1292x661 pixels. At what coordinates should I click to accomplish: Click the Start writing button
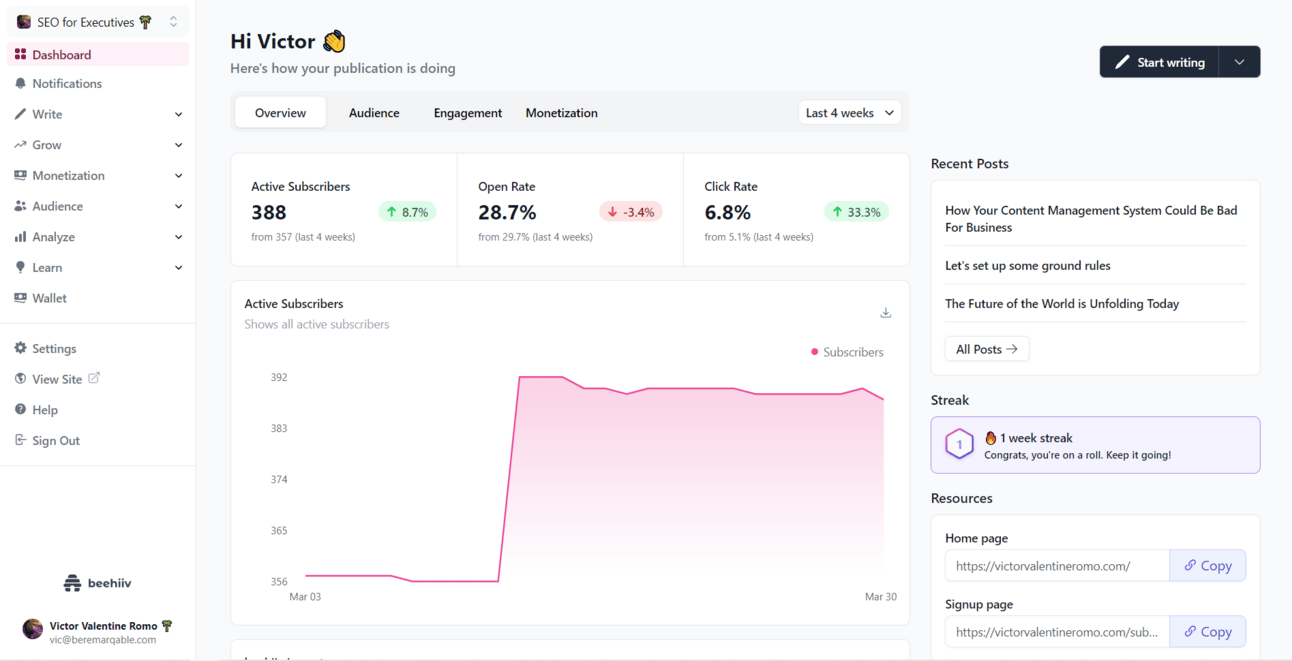click(1159, 62)
